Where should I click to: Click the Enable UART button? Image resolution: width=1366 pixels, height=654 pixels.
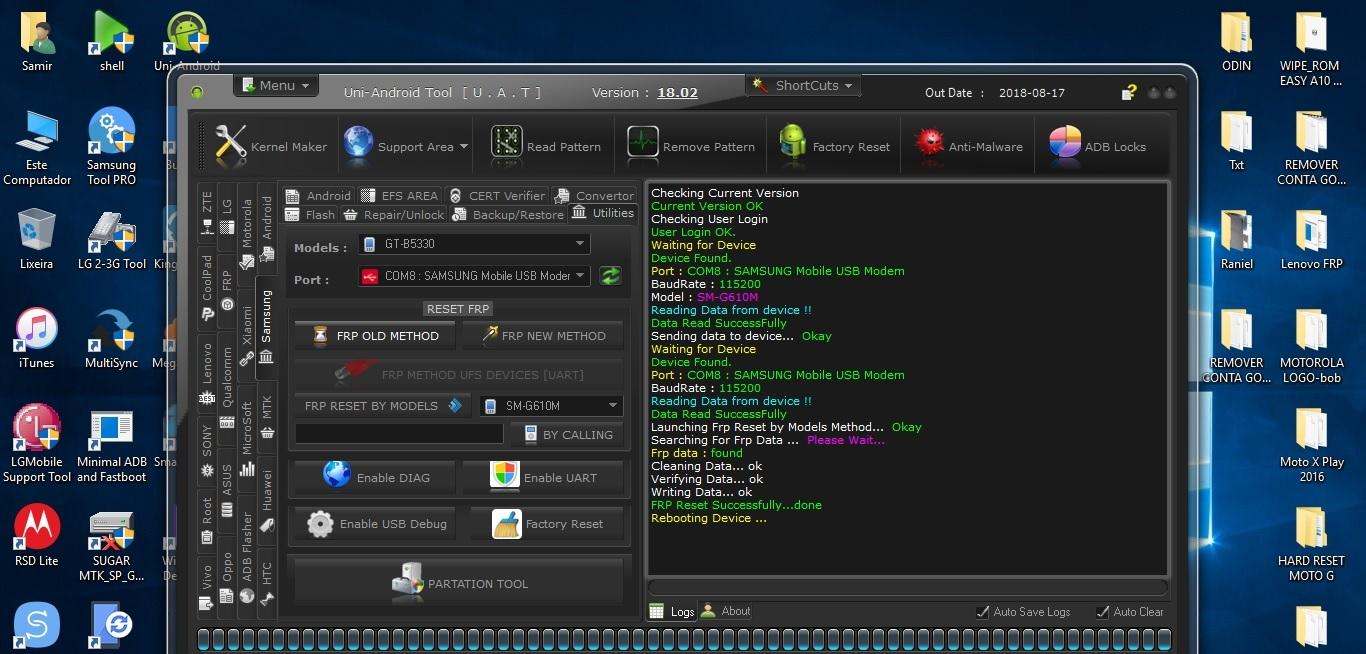[x=542, y=477]
